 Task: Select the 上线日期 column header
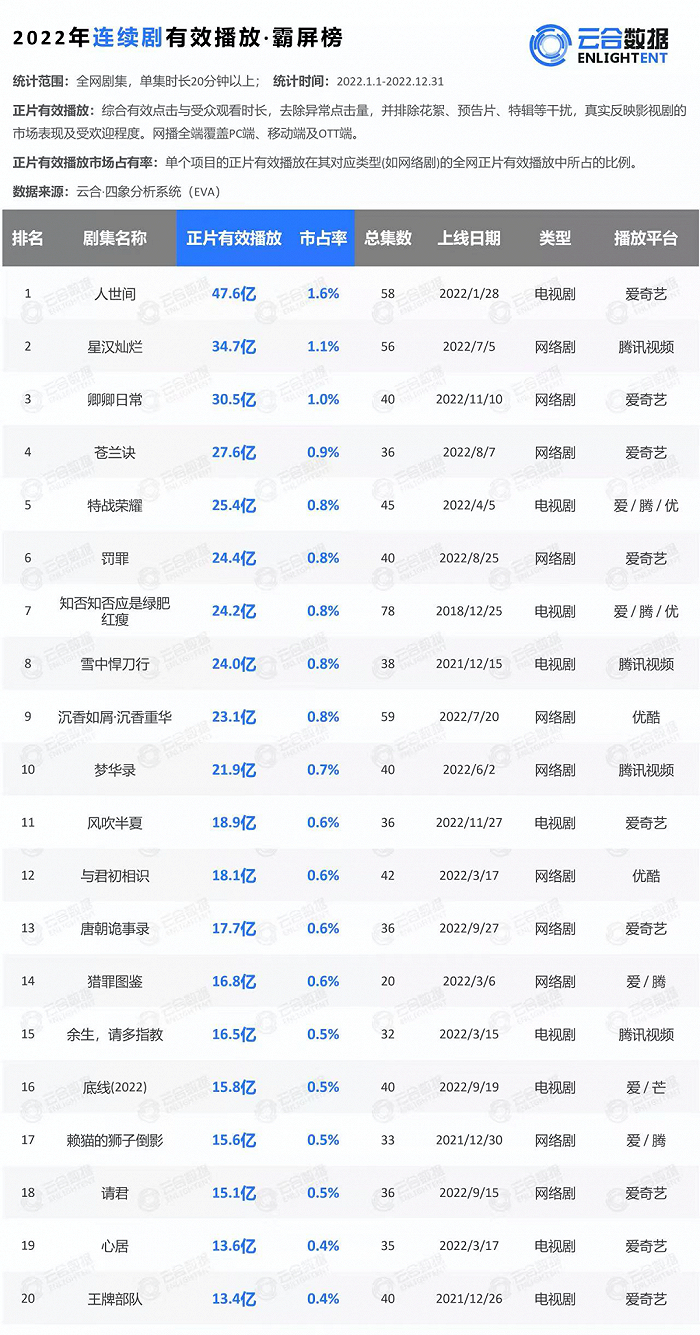[x=469, y=238]
